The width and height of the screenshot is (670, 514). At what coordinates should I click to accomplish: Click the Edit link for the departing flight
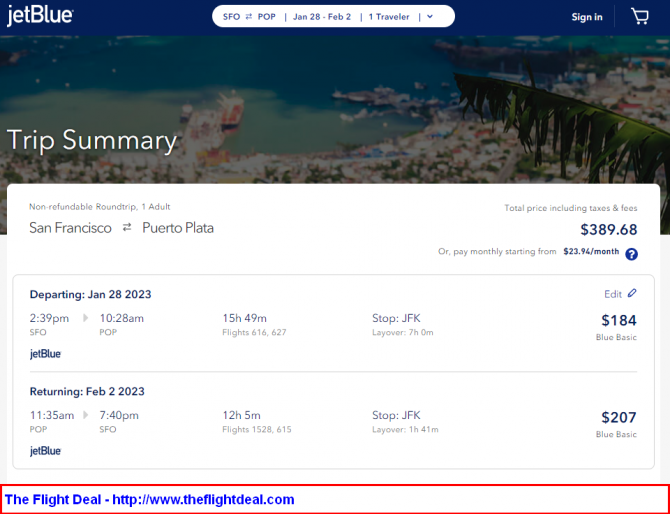(x=613, y=294)
